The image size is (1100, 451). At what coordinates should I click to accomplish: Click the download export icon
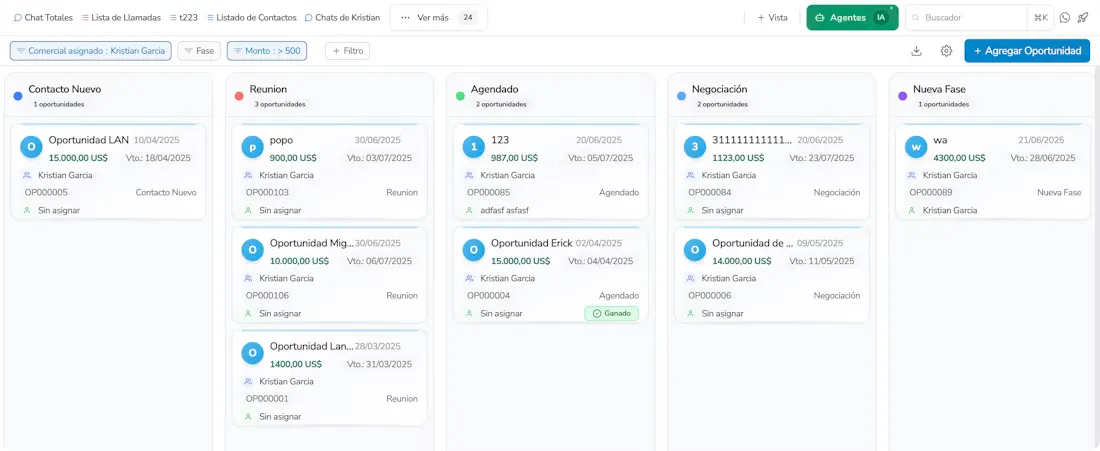[916, 51]
